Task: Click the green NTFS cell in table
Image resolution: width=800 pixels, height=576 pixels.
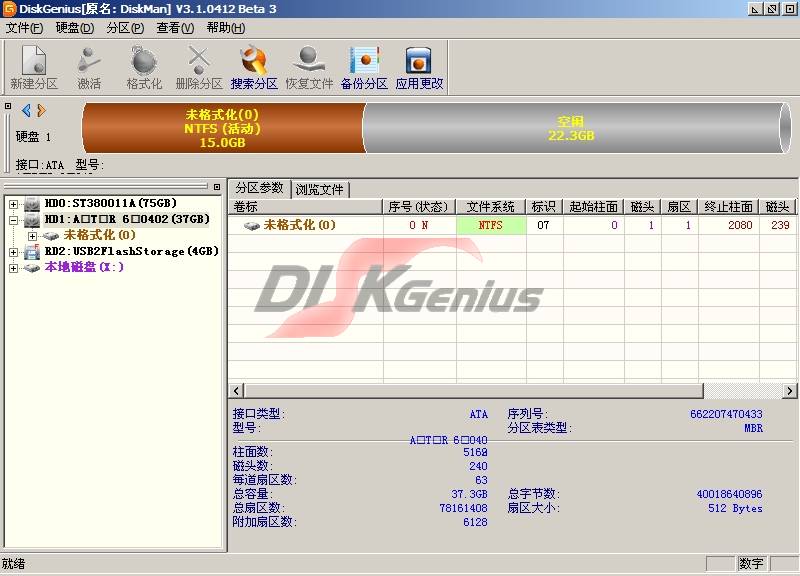Action: pyautogui.click(x=491, y=225)
